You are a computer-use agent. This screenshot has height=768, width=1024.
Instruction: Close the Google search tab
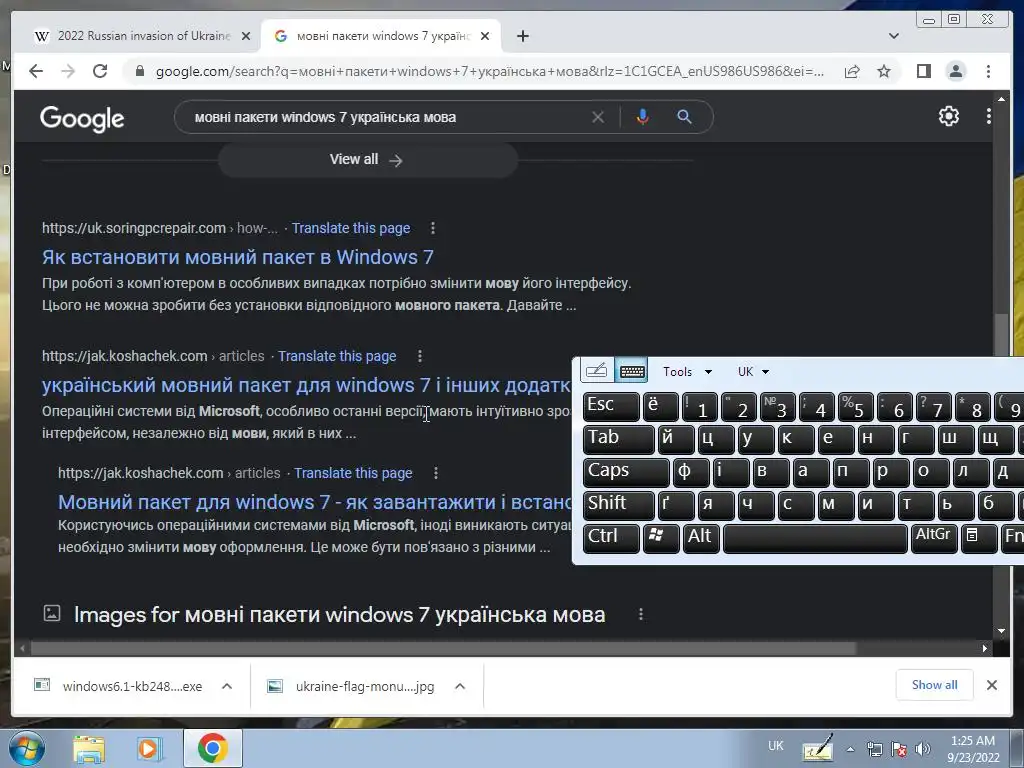(x=485, y=36)
